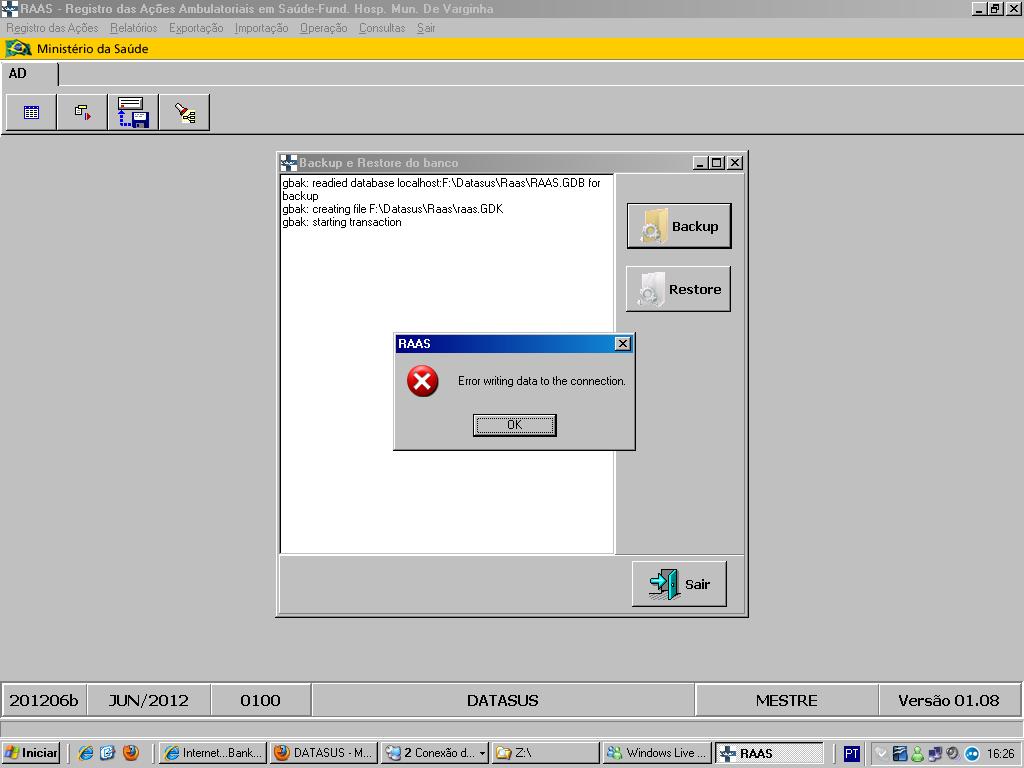Launch Firefox from quick launch bar

pyautogui.click(x=131, y=753)
